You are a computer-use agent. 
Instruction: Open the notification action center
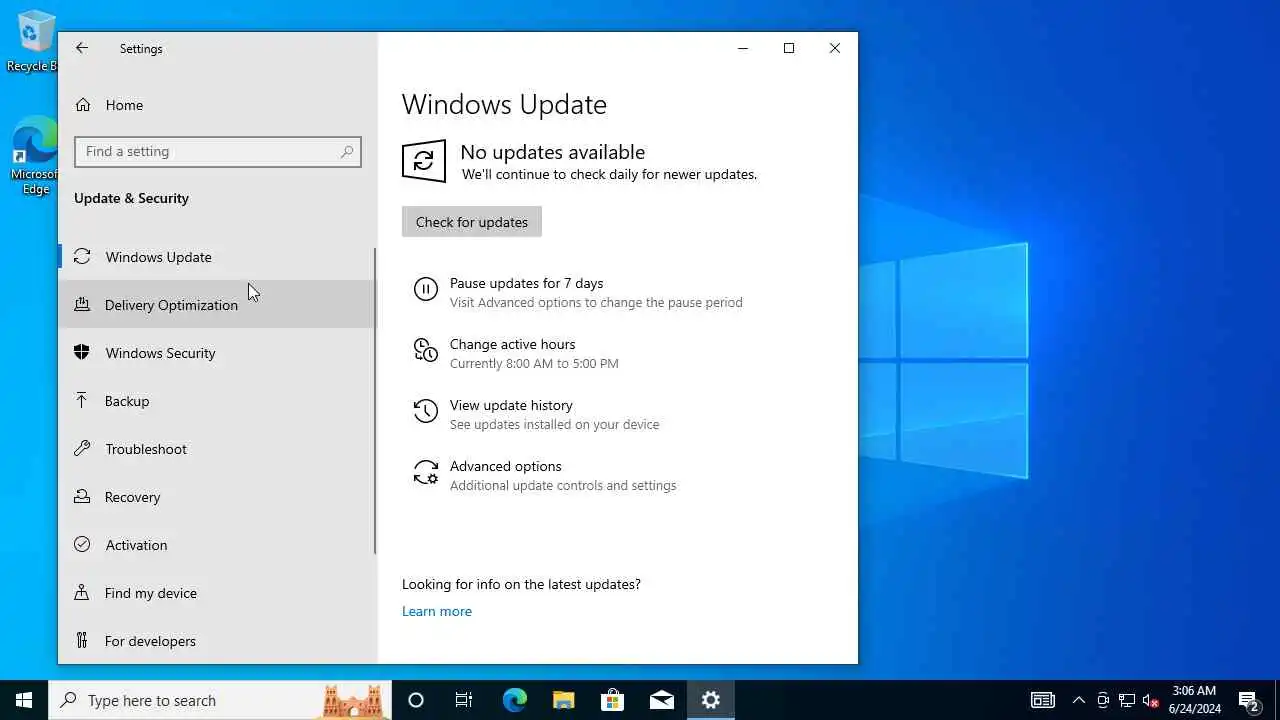(1249, 700)
